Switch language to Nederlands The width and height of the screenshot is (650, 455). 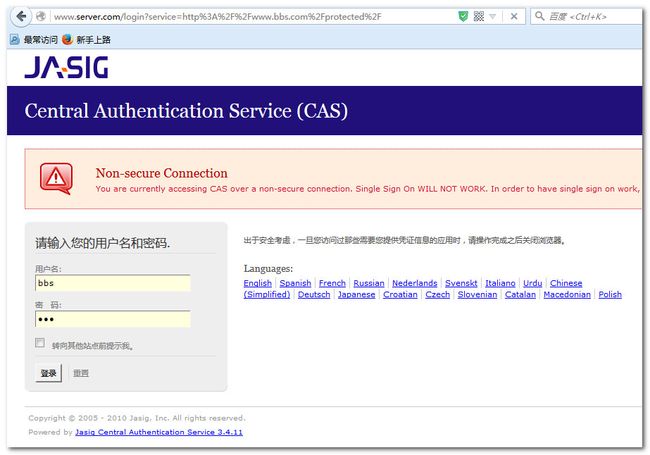point(415,283)
